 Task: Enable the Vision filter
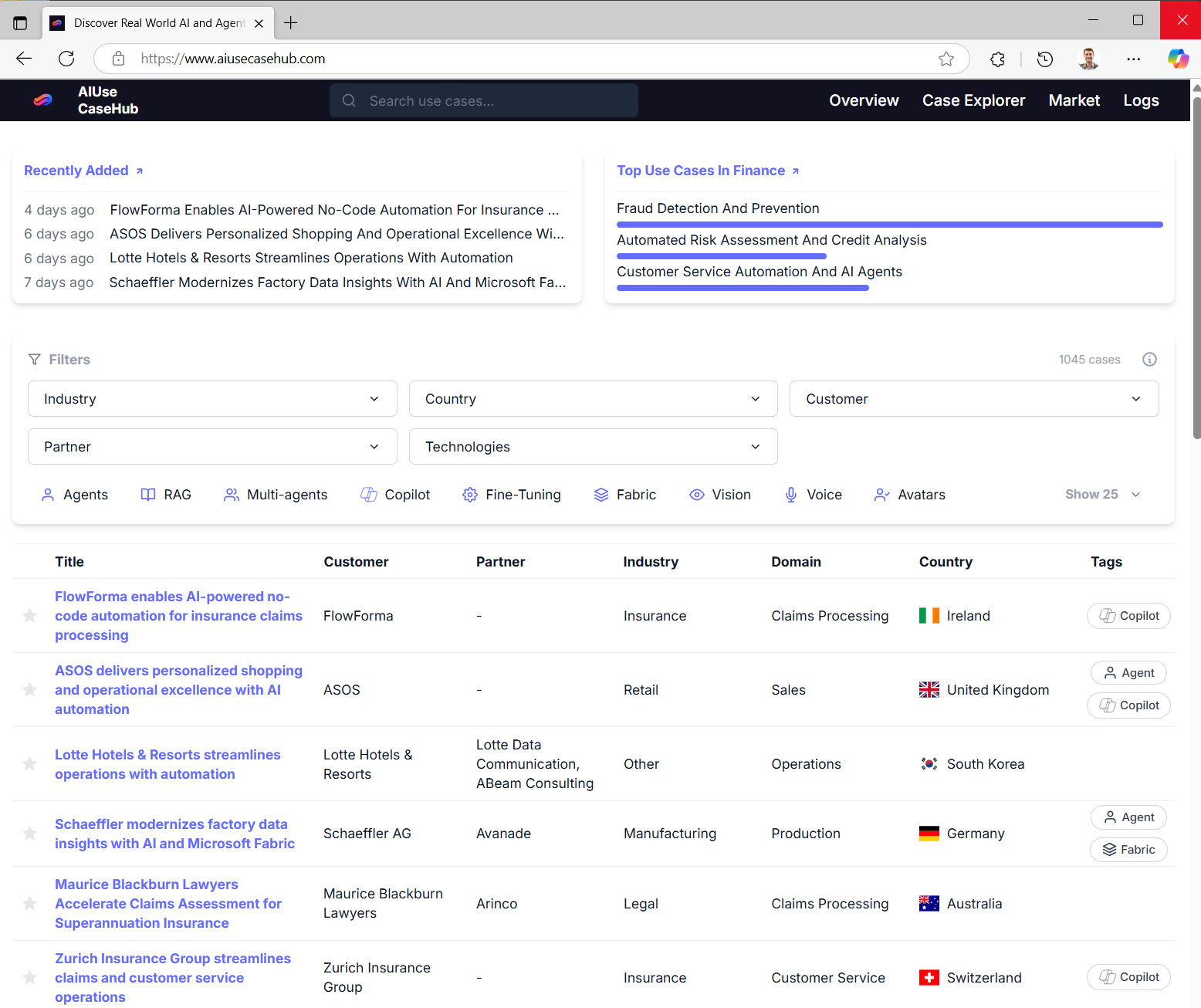(x=720, y=495)
